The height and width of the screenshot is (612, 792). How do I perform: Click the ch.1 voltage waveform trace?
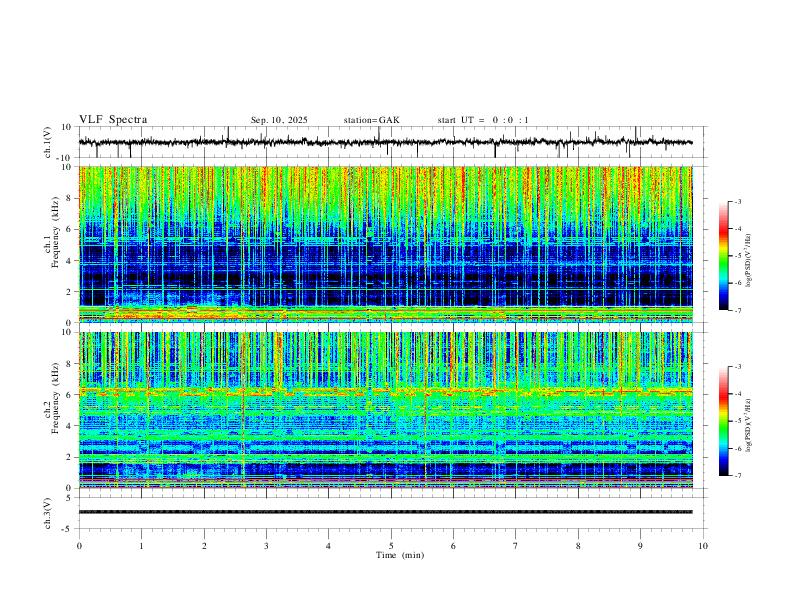(385, 142)
